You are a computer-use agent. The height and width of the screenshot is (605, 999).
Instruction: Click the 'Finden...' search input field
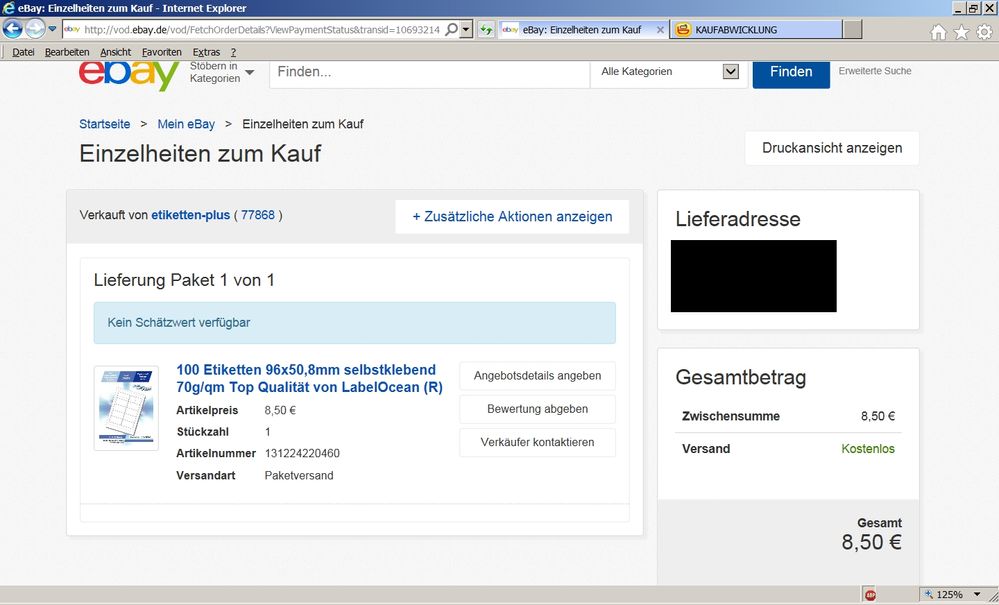pyautogui.click(x=429, y=72)
